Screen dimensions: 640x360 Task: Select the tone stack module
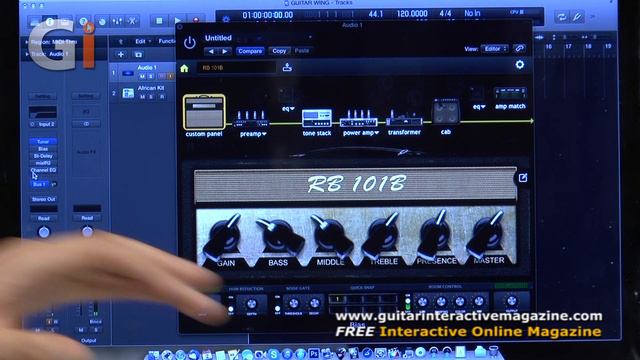(317, 118)
